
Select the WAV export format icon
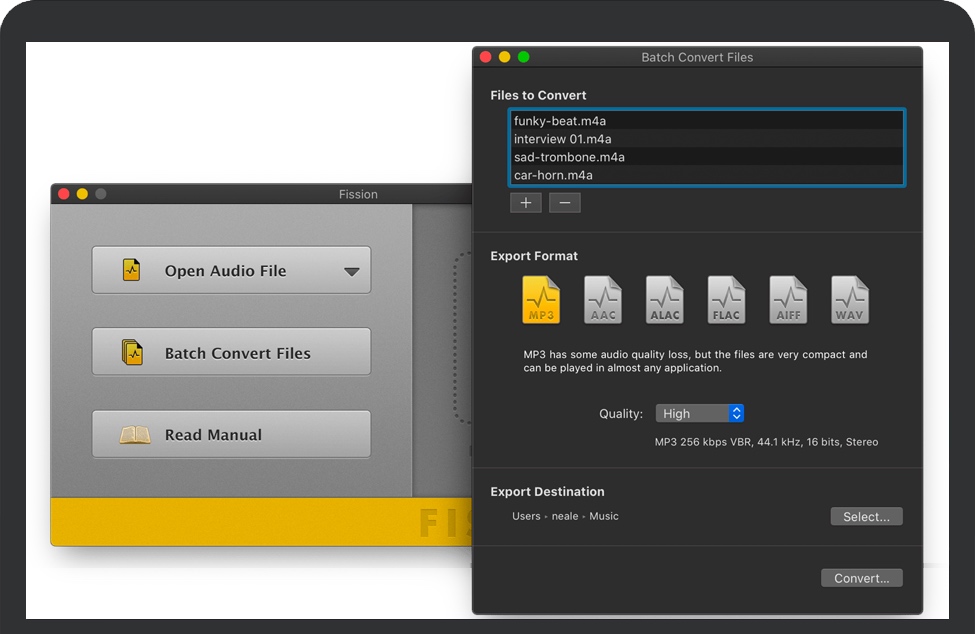pos(850,300)
